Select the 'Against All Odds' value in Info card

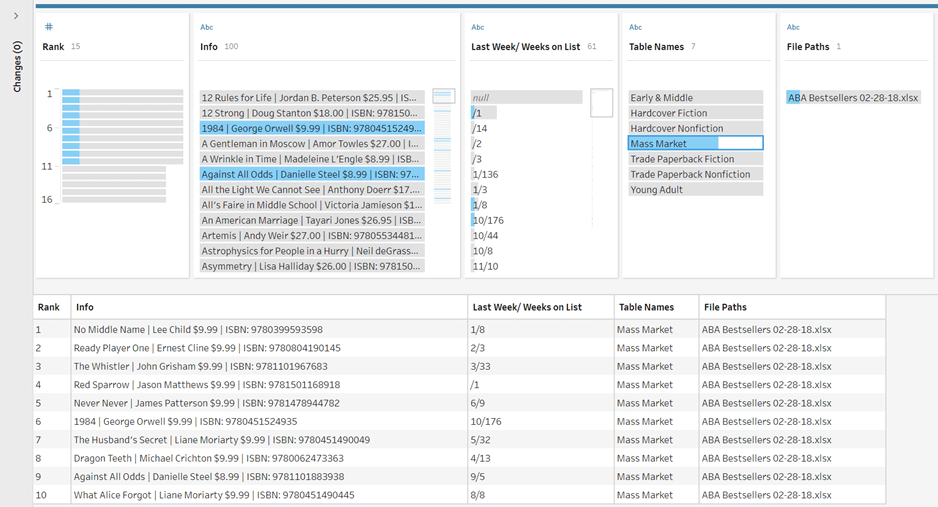pyautogui.click(x=312, y=174)
